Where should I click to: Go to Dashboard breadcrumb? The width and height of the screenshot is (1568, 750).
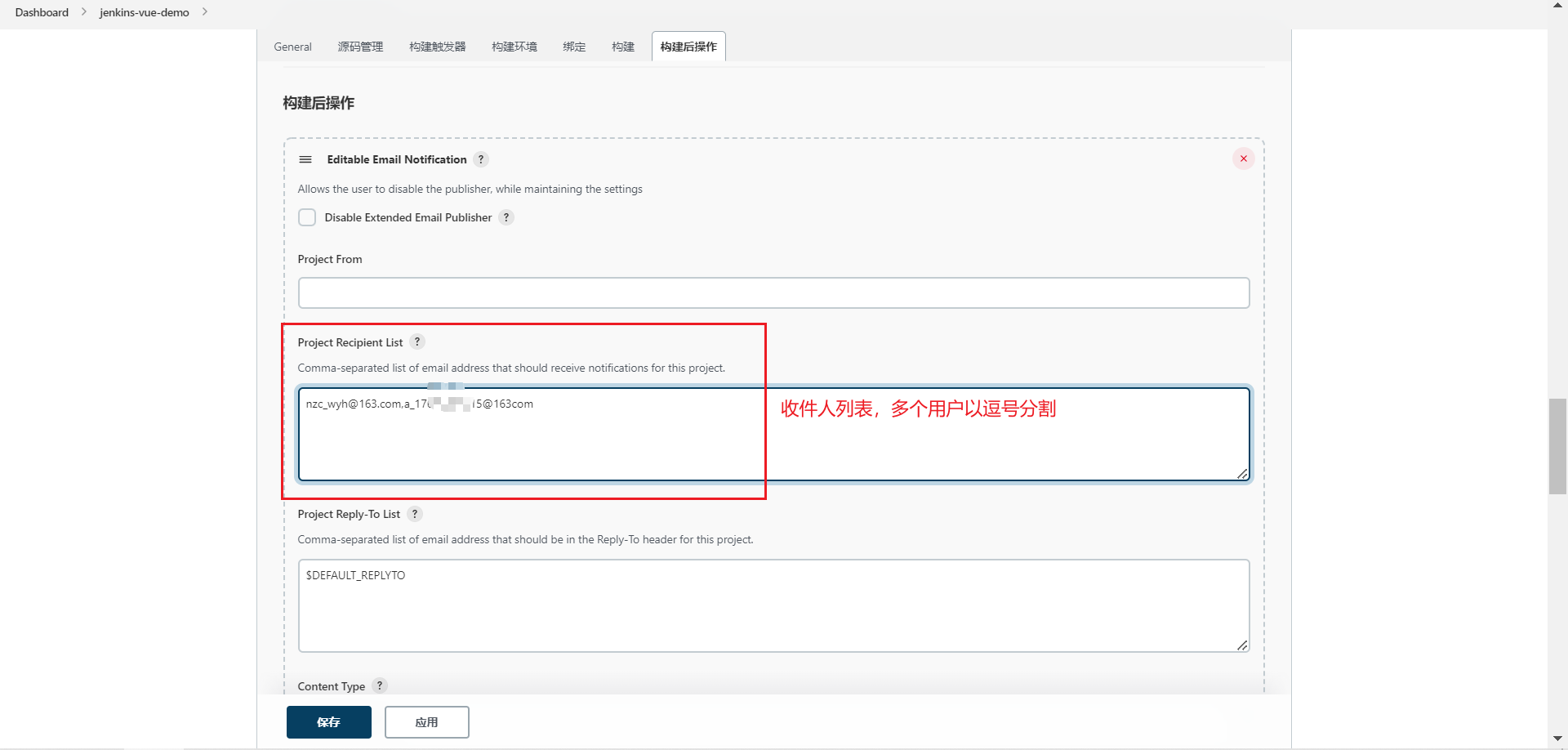coord(42,12)
